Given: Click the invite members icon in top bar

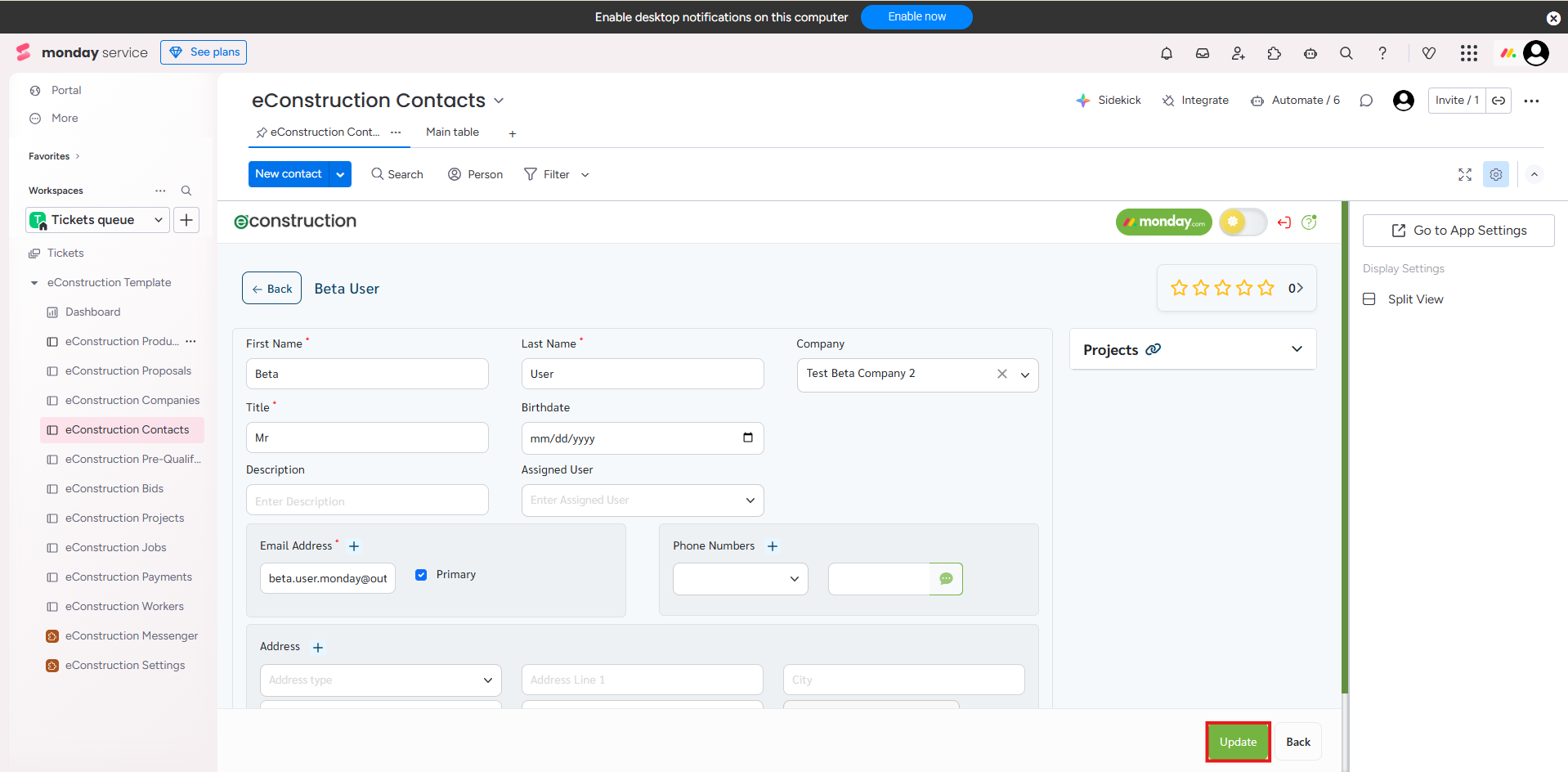Looking at the screenshot, I should click(1238, 53).
